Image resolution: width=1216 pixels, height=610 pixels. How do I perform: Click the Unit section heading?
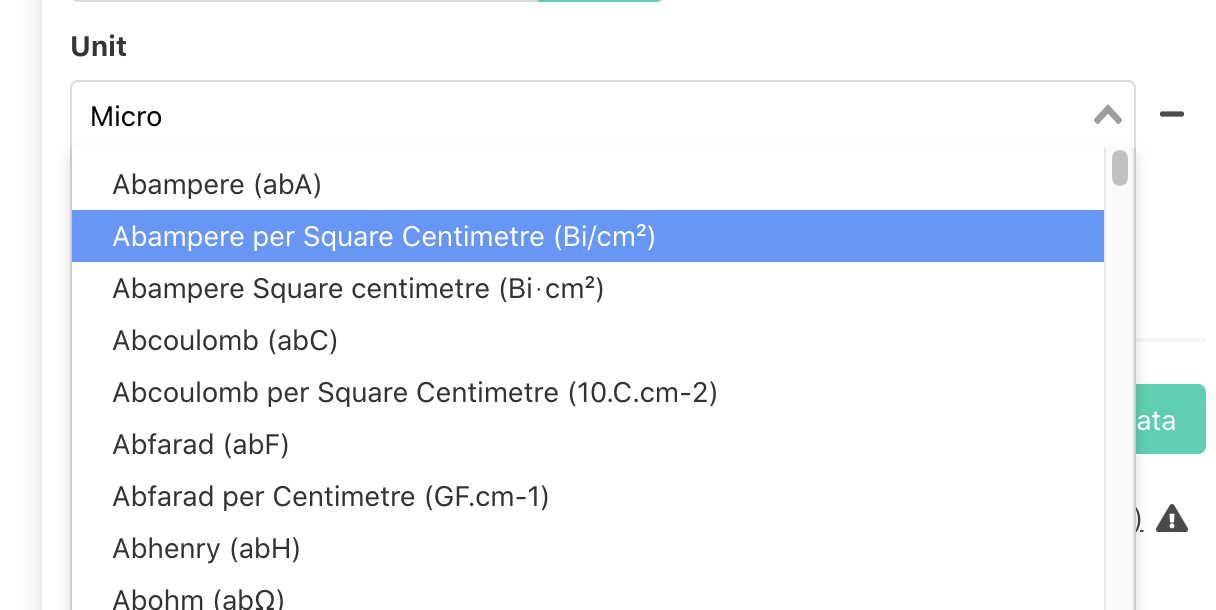tap(98, 46)
